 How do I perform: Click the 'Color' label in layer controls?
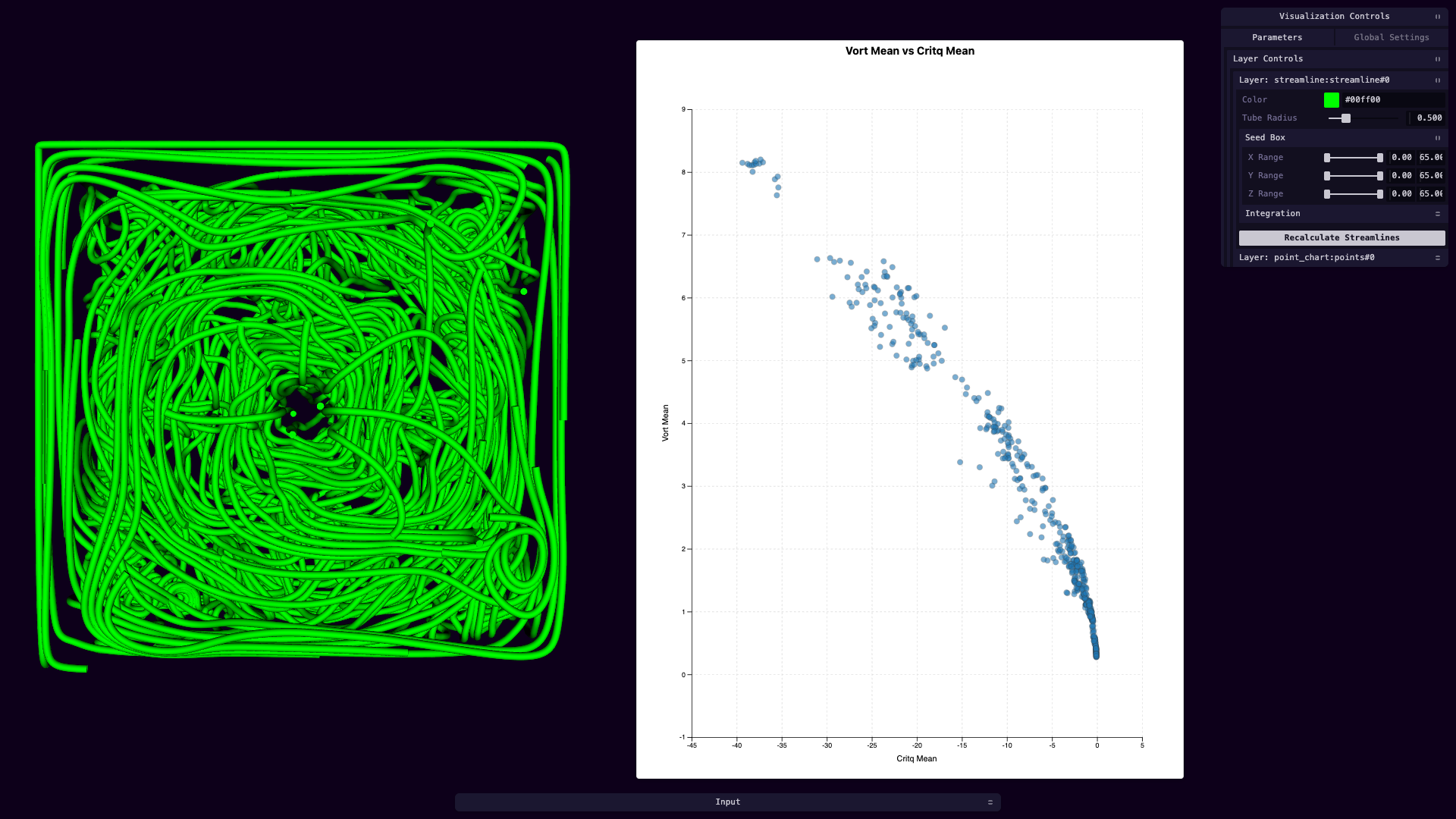[1254, 100]
